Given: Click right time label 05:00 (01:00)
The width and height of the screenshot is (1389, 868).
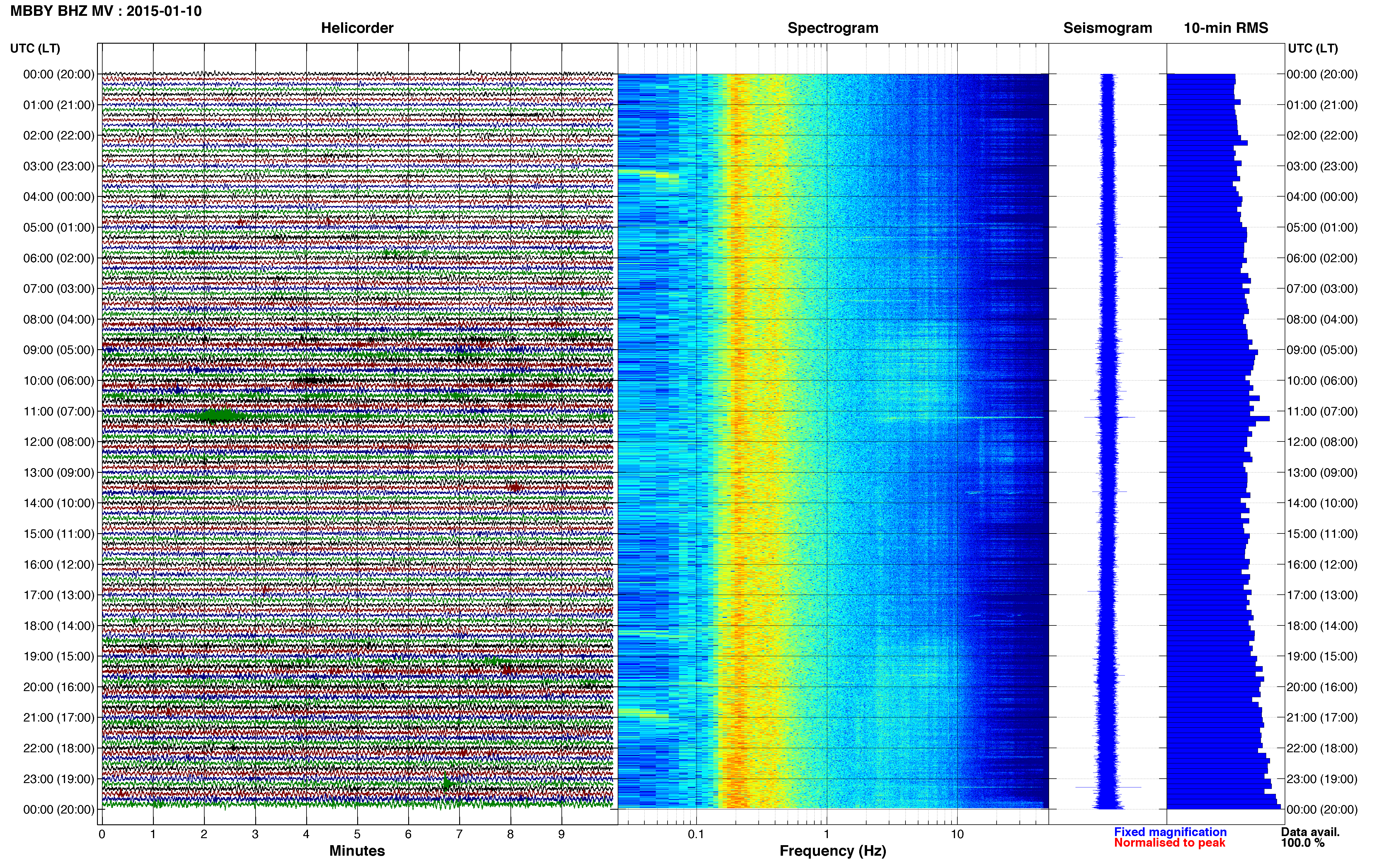Looking at the screenshot, I should click(x=1322, y=227).
